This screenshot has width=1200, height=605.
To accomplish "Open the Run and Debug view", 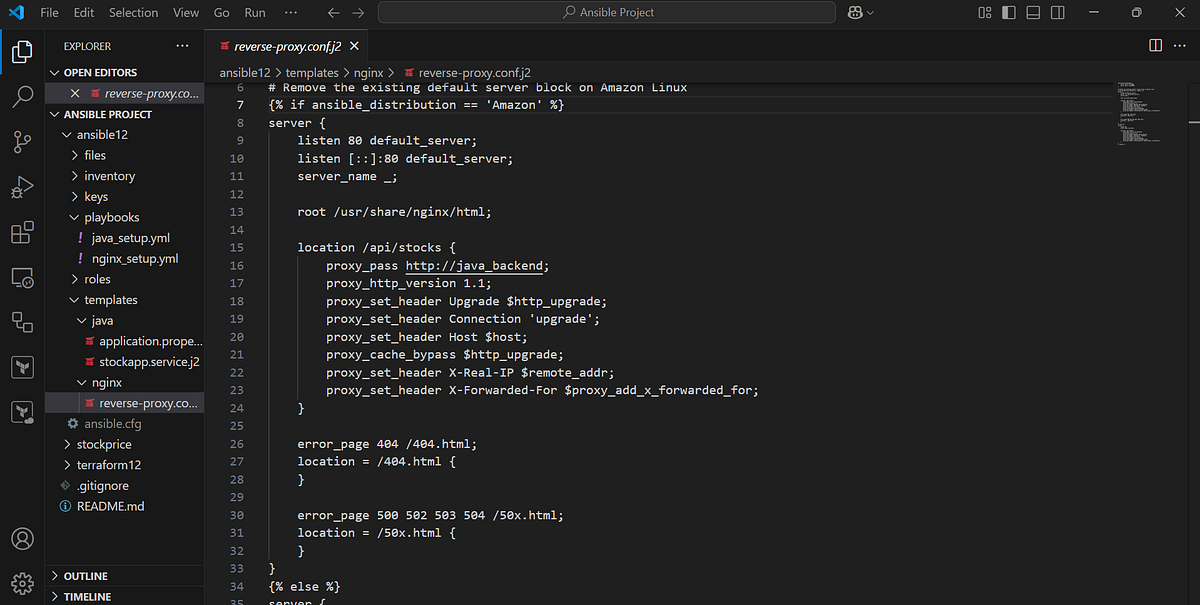I will click(x=22, y=187).
